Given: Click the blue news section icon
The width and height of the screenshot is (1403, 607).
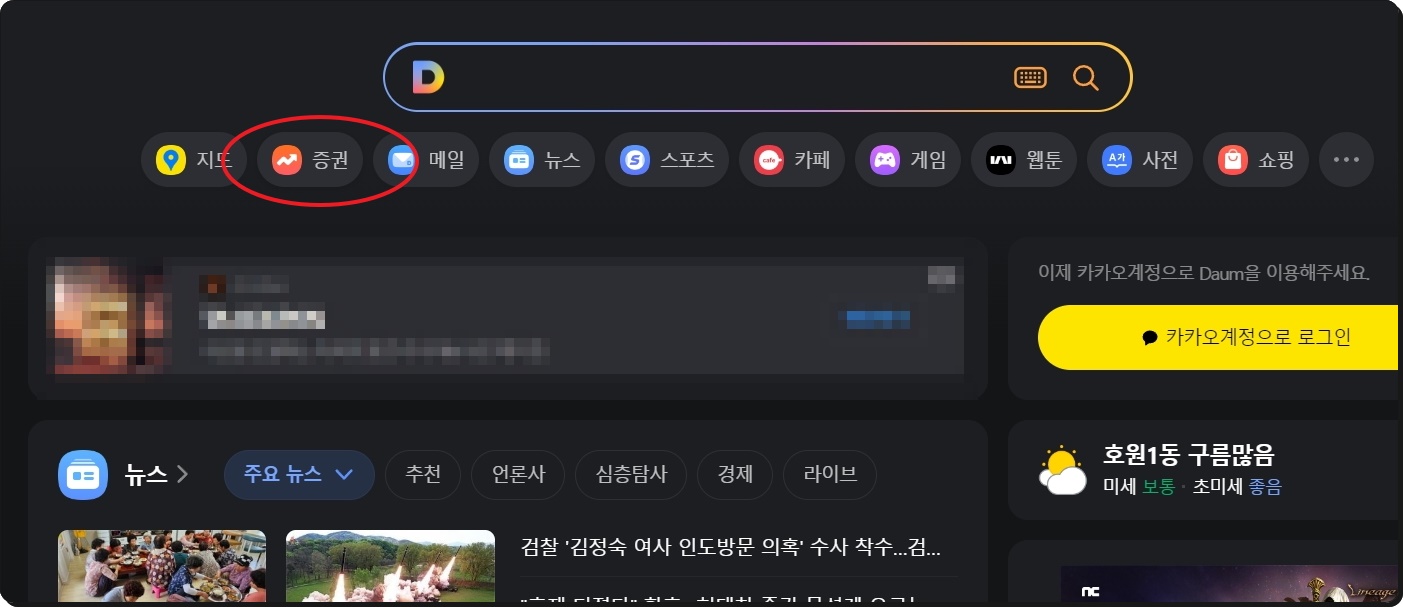Looking at the screenshot, I should pos(83,475).
